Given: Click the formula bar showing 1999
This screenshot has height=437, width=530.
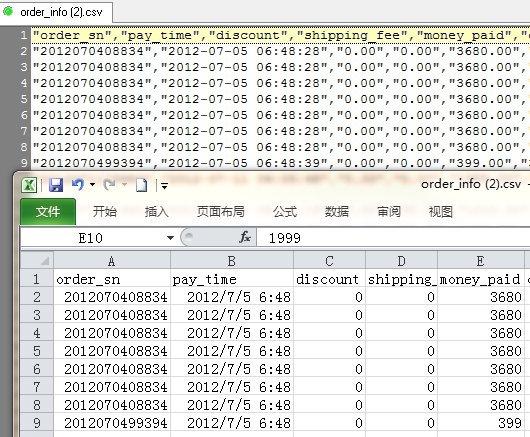Looking at the screenshot, I should point(392,238).
